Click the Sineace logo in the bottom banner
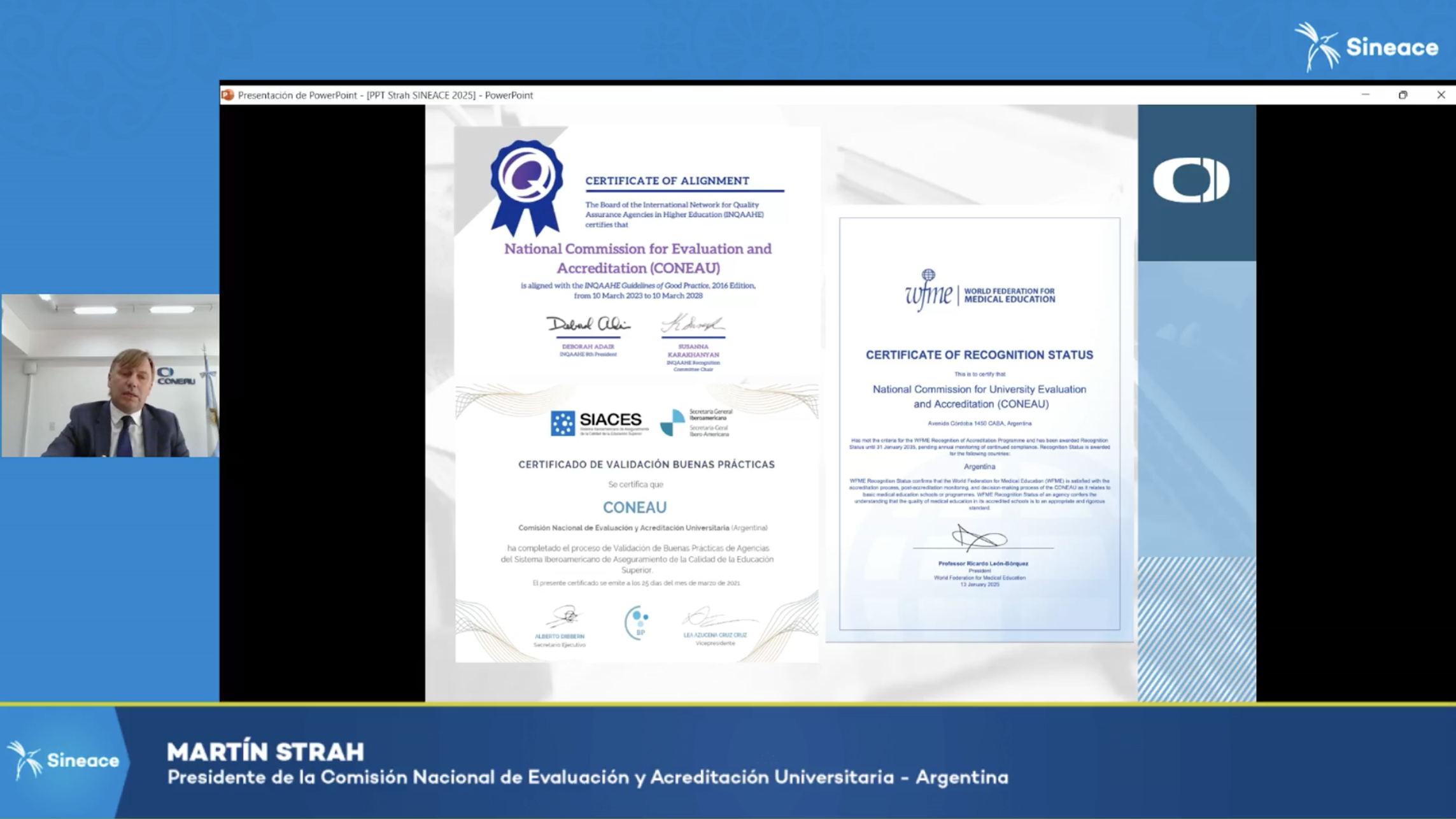Viewport: 1456px width, 819px height. coord(63,760)
